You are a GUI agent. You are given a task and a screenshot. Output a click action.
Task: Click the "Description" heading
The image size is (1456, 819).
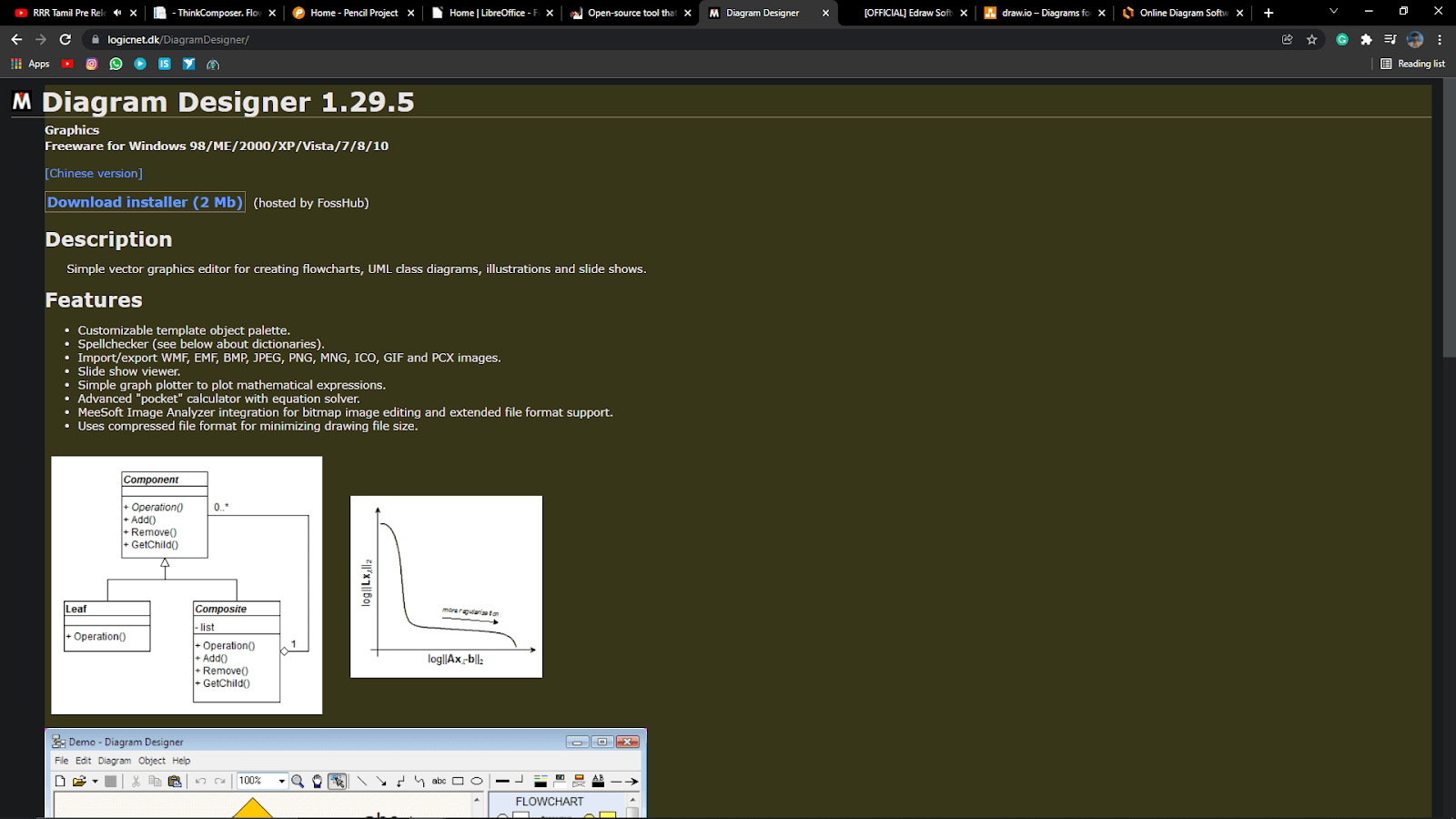tap(109, 239)
